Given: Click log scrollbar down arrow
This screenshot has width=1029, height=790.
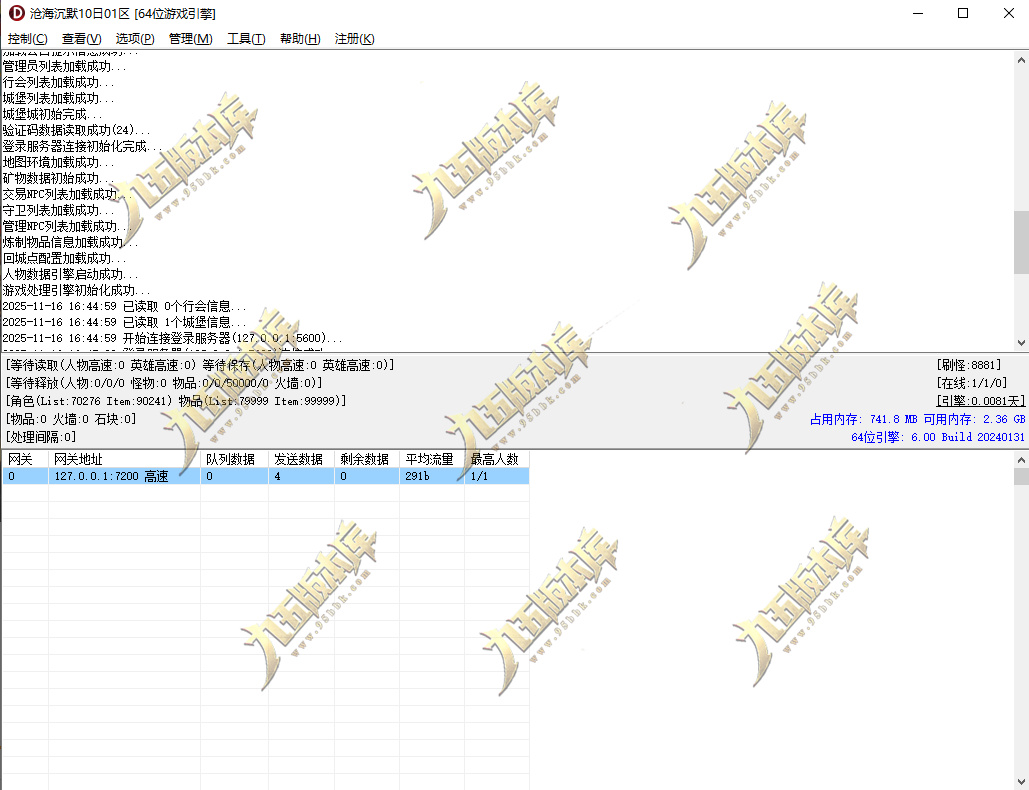Looking at the screenshot, I should click(x=1021, y=343).
